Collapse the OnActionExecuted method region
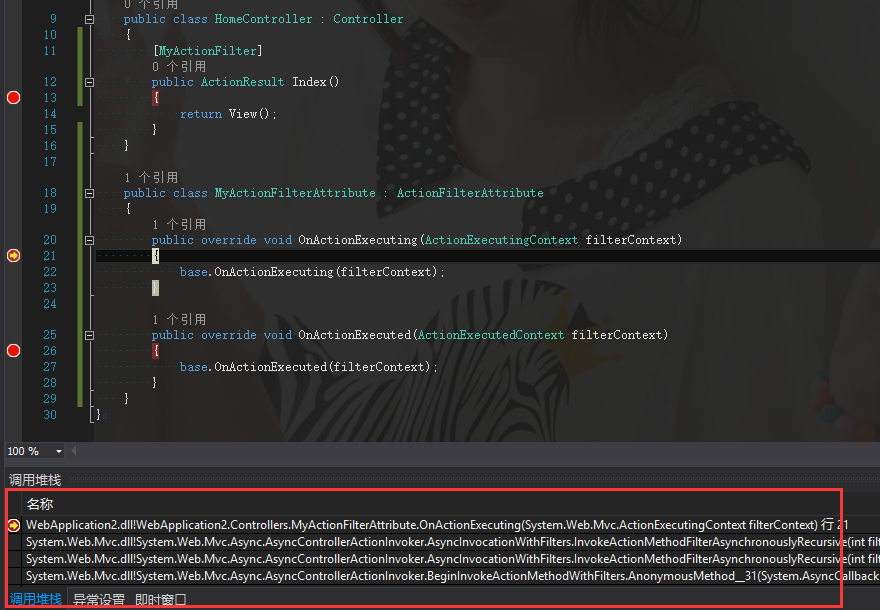The width and height of the screenshot is (880, 610). tap(89, 336)
